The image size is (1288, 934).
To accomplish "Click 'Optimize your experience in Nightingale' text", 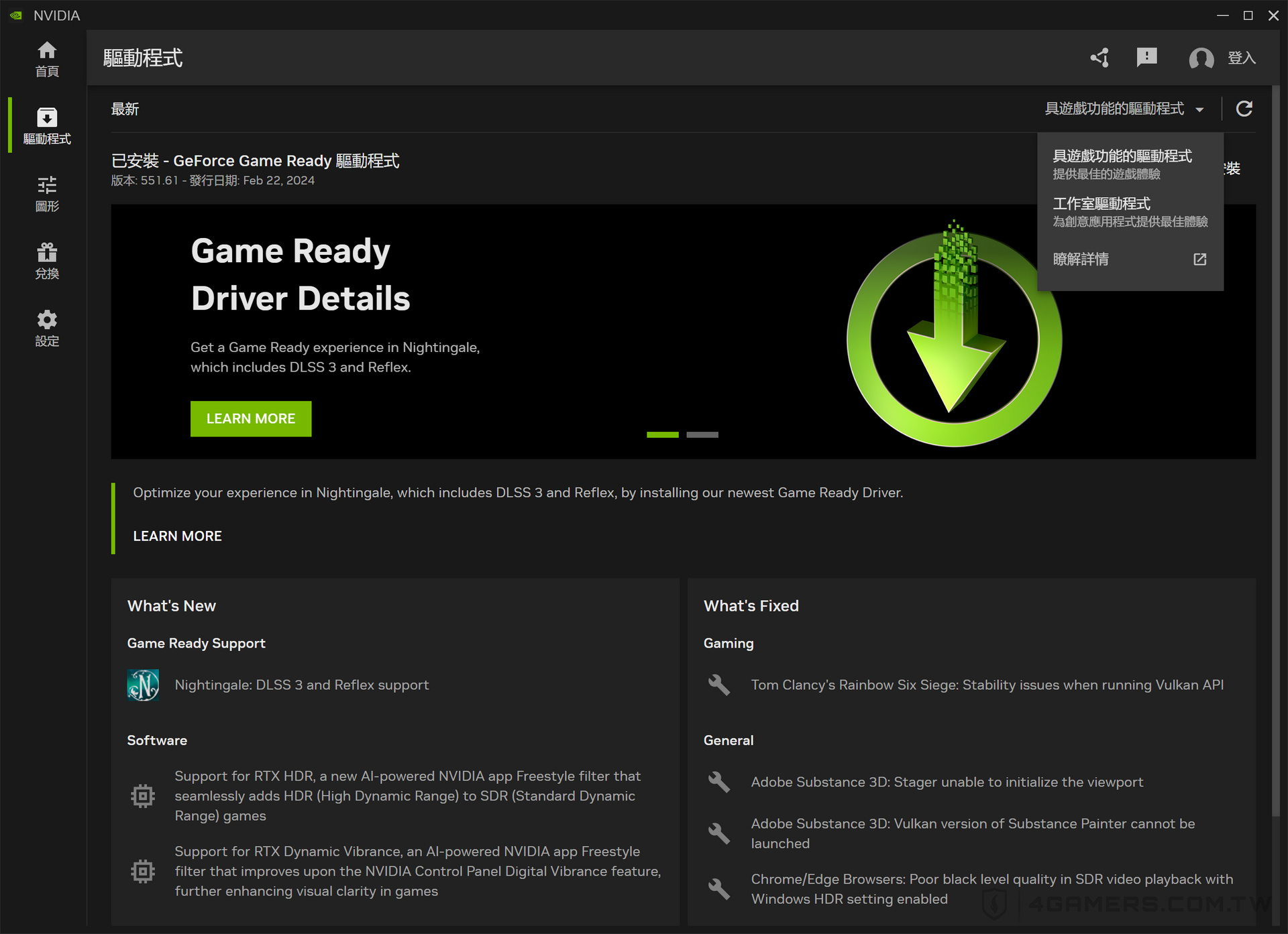I will point(518,493).
